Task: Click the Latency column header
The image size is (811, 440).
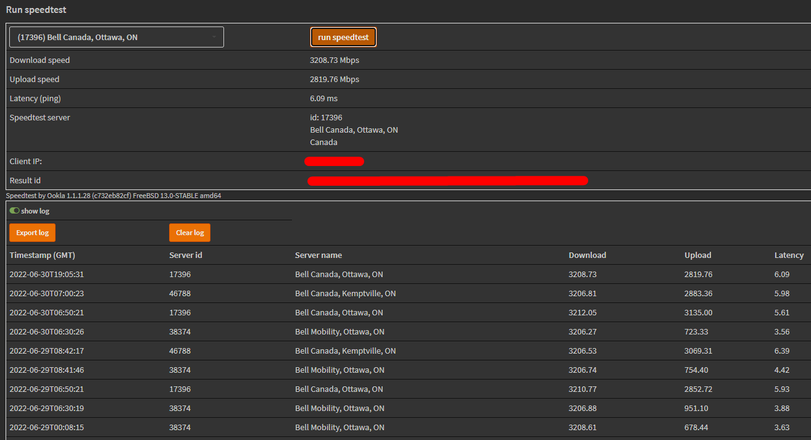Action: pos(788,255)
